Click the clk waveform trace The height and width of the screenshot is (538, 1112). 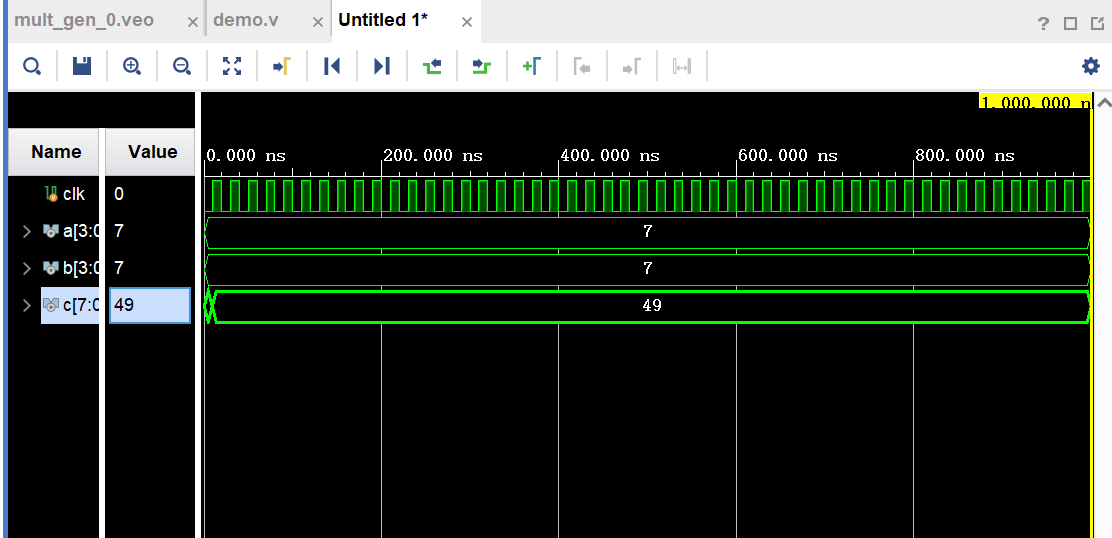(647, 196)
